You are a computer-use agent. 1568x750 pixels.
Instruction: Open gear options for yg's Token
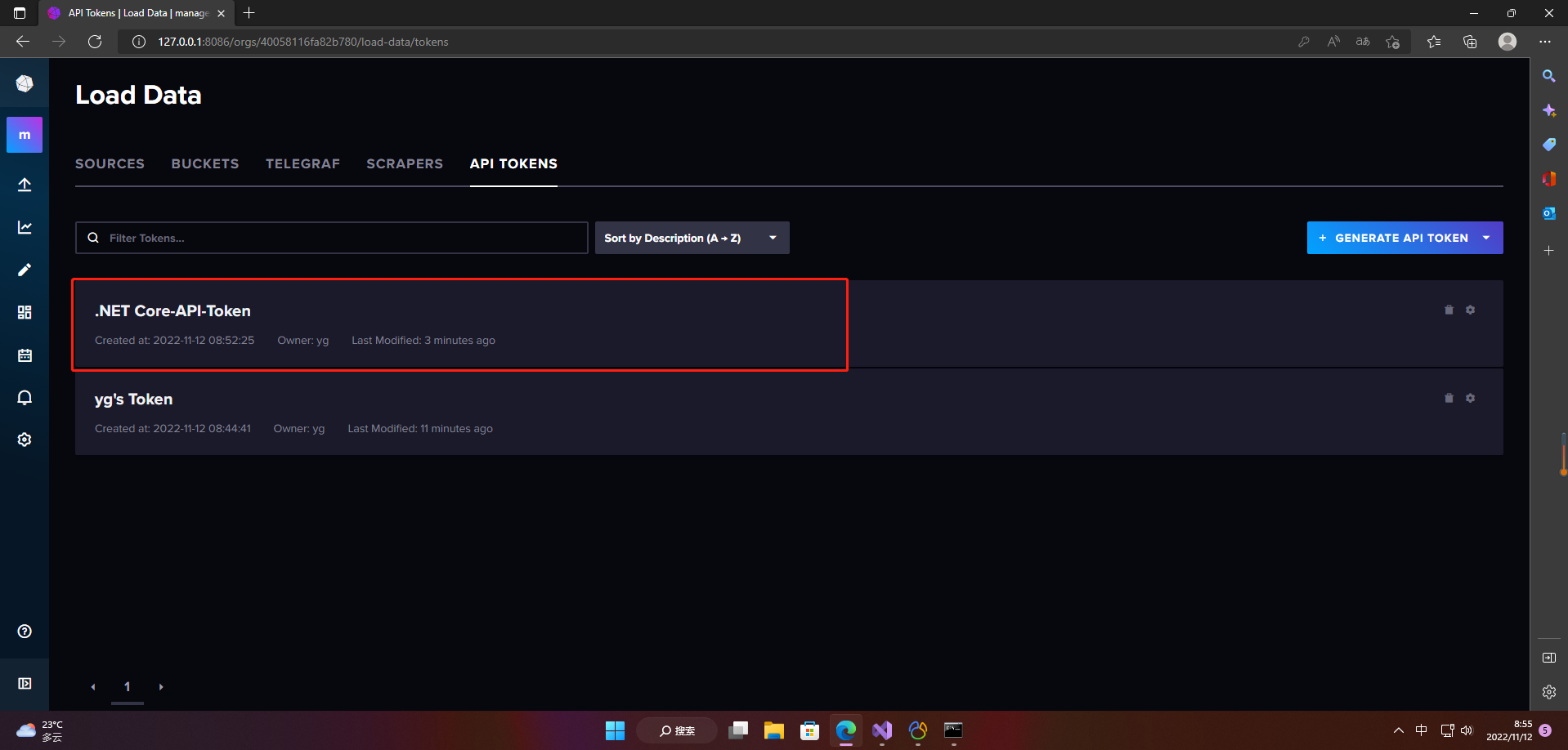click(x=1470, y=398)
